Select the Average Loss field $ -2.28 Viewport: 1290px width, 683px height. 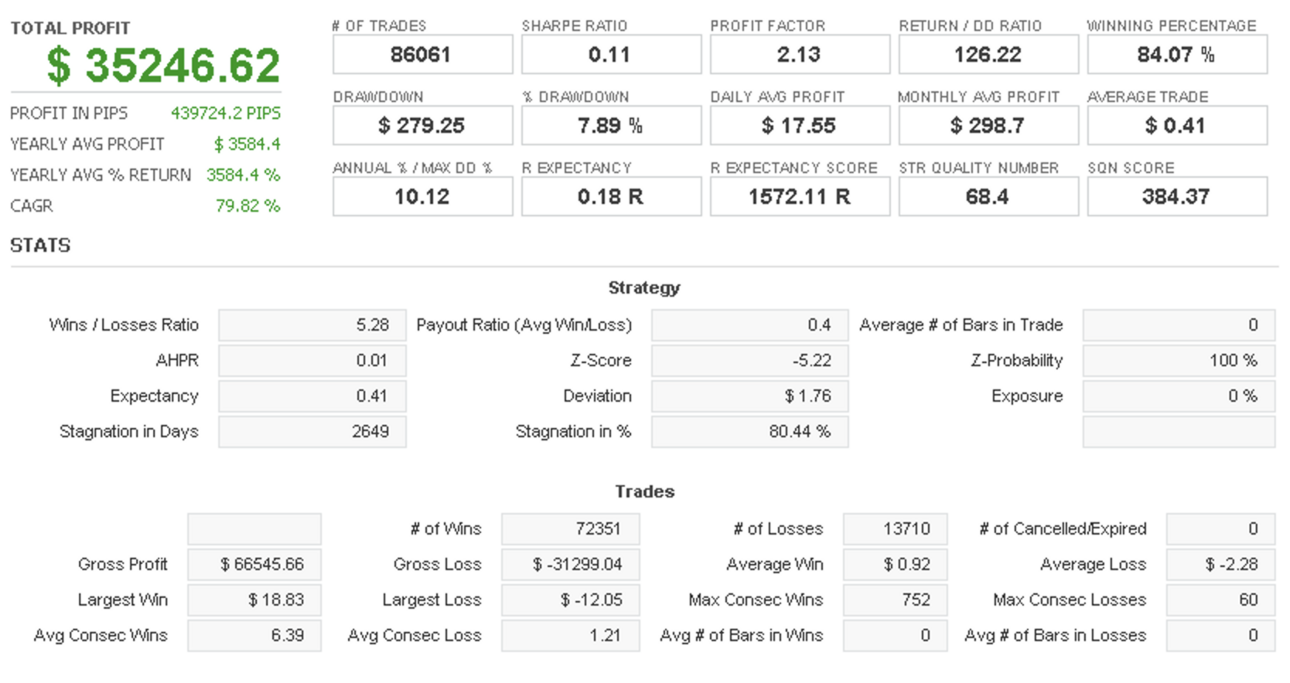tap(1221, 564)
